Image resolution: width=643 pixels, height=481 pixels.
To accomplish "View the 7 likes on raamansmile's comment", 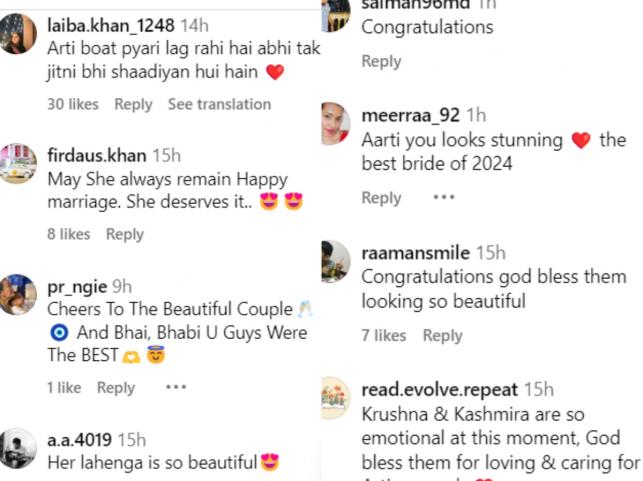I will (x=384, y=336).
